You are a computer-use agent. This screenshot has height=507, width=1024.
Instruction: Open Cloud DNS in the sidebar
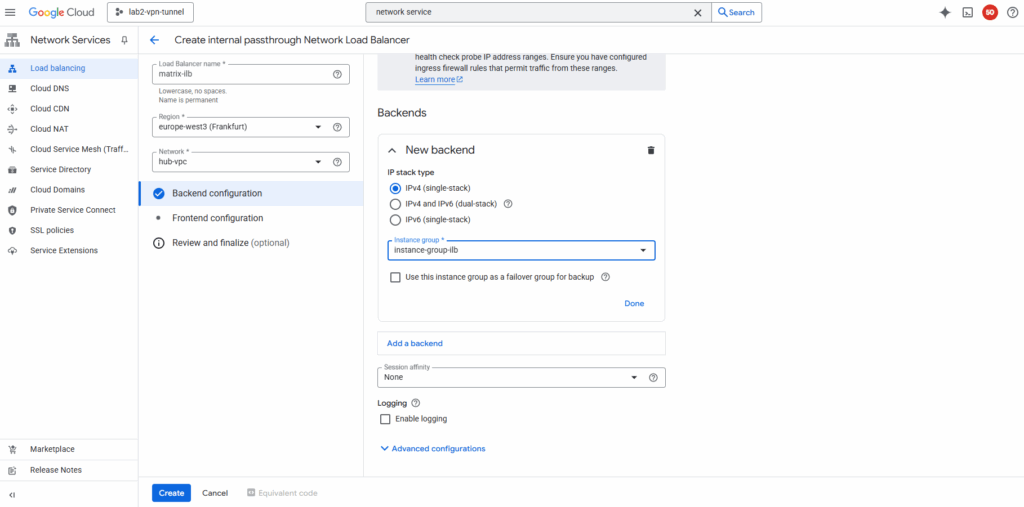click(x=49, y=88)
